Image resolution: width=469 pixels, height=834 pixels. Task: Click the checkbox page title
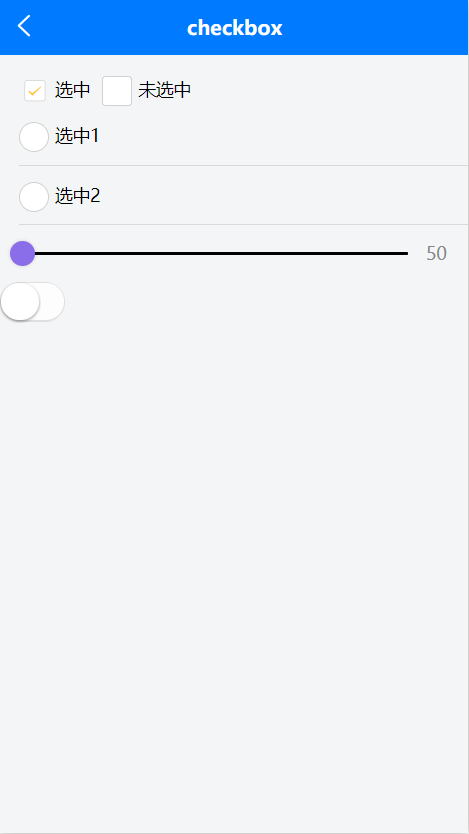pos(234,28)
